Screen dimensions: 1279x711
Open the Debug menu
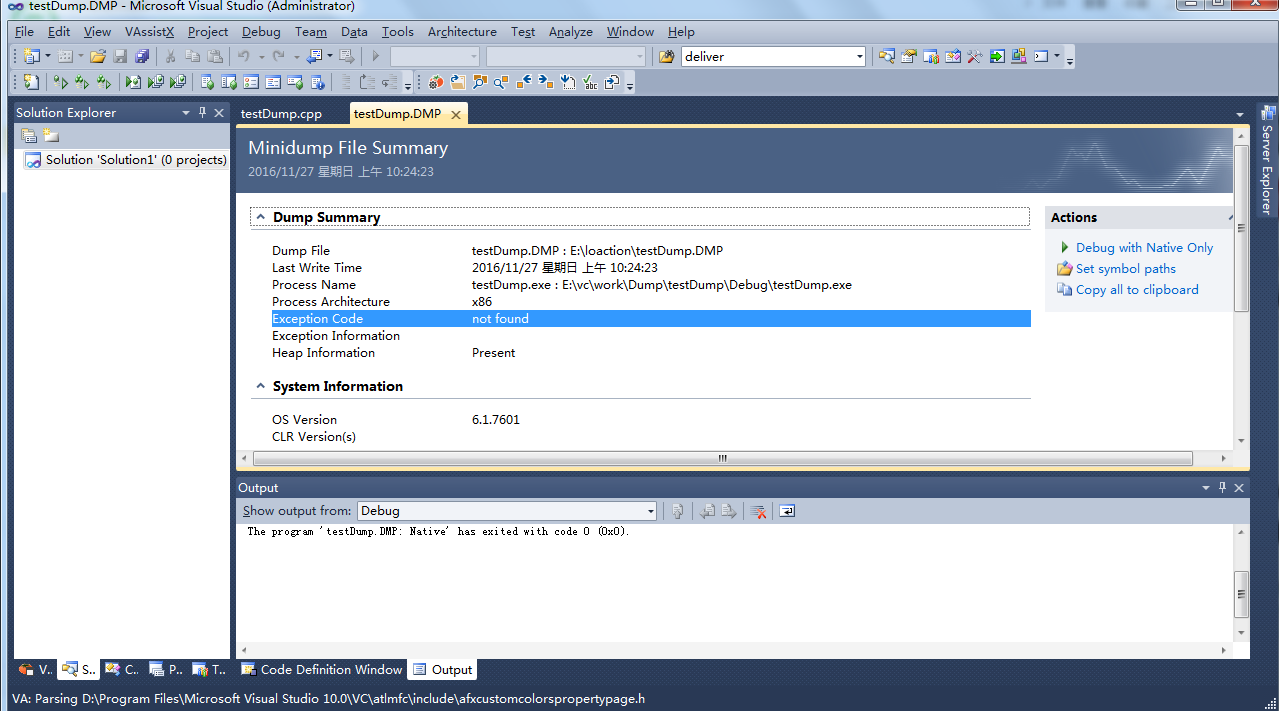click(261, 32)
